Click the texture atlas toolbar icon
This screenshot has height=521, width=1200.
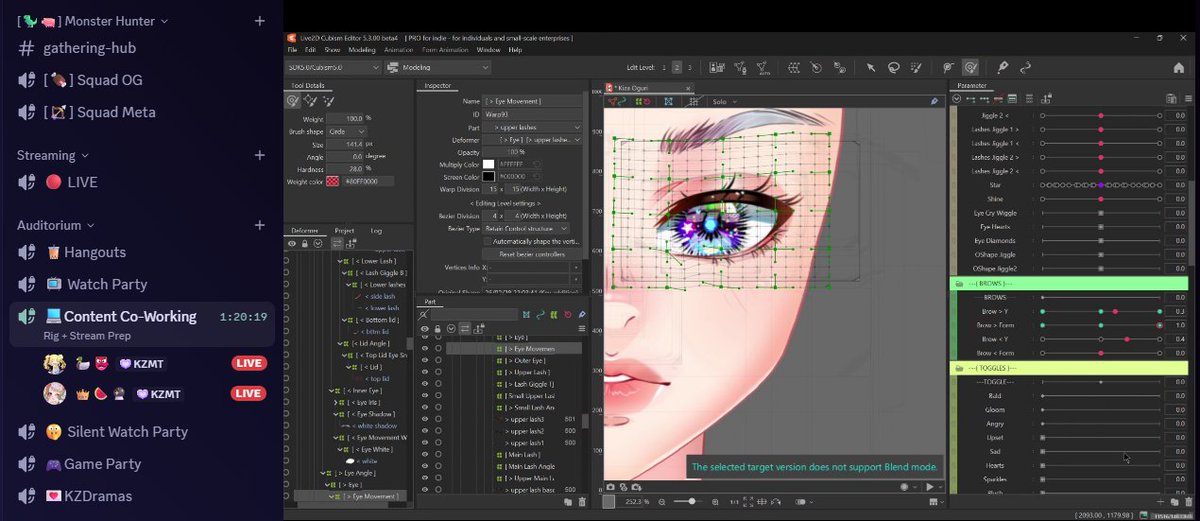coord(717,67)
